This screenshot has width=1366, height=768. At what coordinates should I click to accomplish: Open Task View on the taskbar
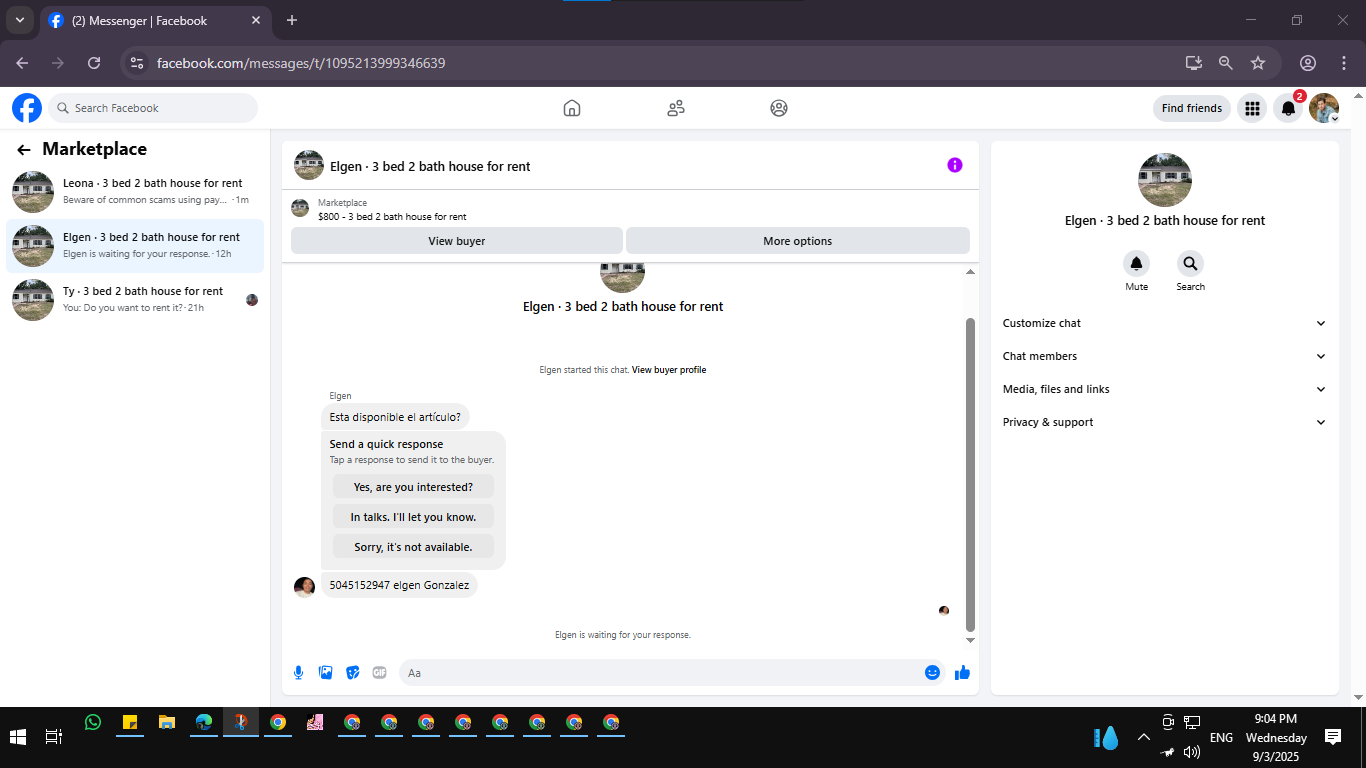[54, 737]
